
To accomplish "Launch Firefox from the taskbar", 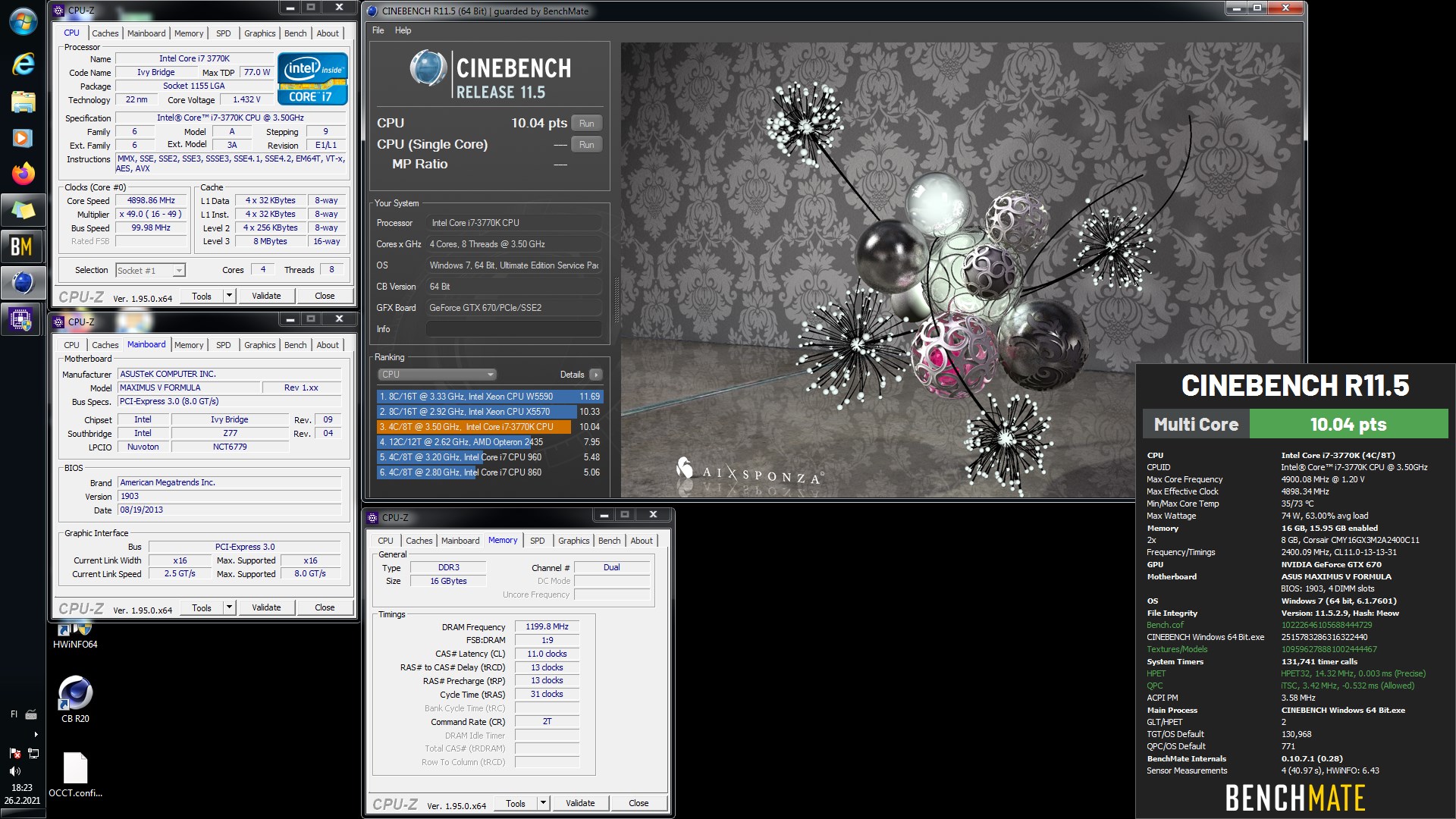I will [x=23, y=174].
